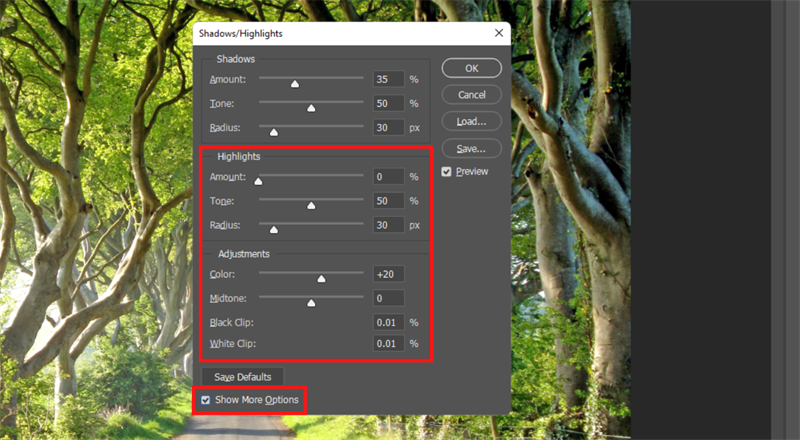Open the Load... settings button
The image size is (800, 440).
pos(471,121)
